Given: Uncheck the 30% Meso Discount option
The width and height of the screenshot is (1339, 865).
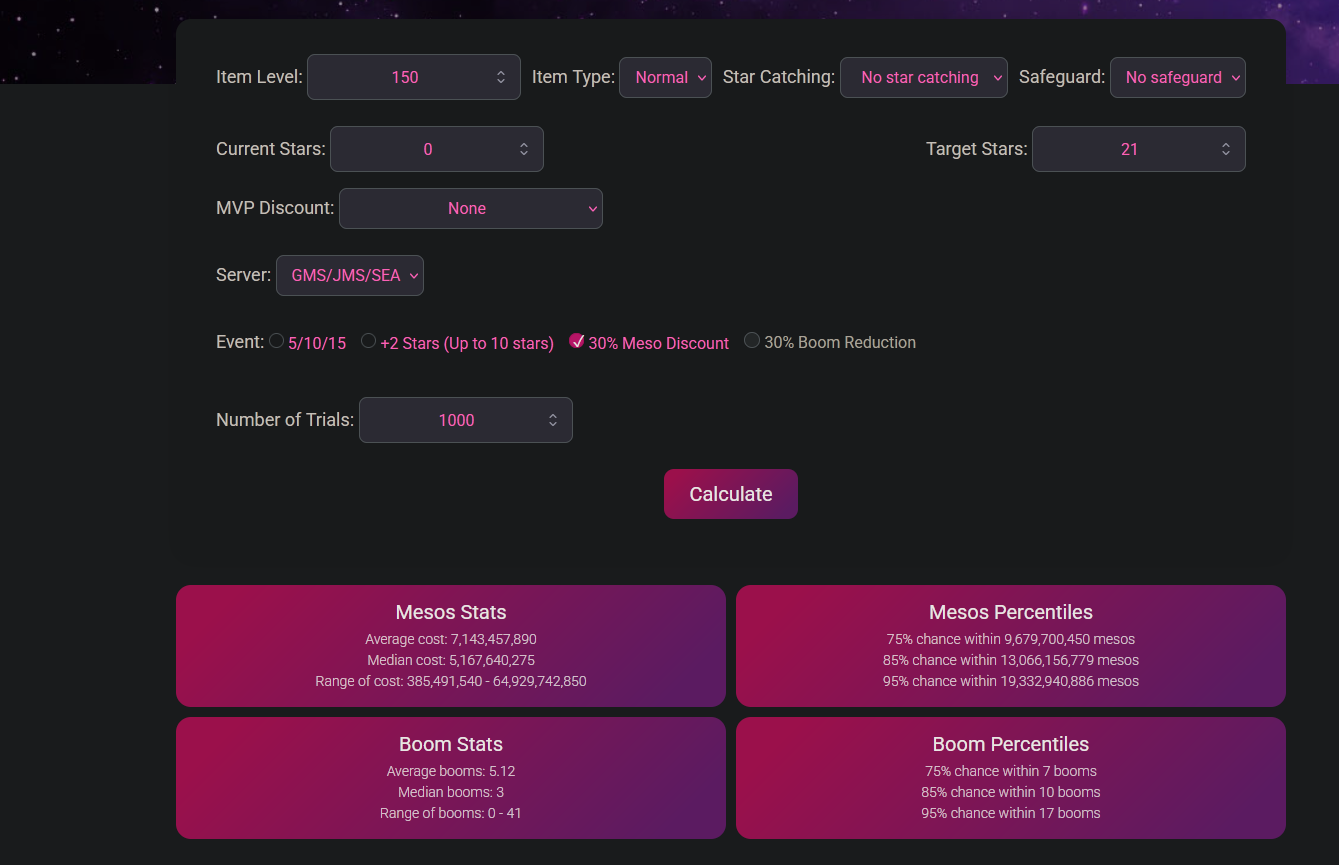Looking at the screenshot, I should coord(577,341).
